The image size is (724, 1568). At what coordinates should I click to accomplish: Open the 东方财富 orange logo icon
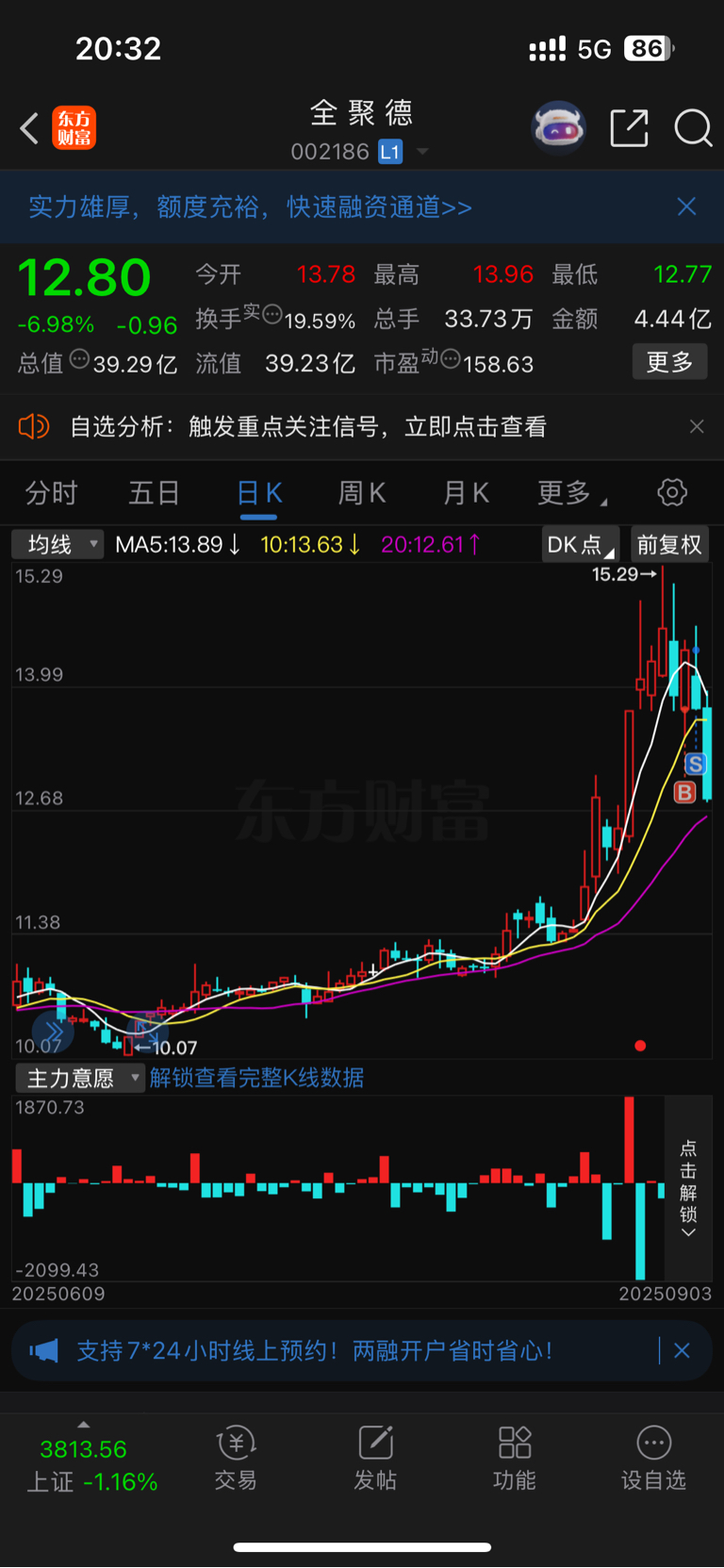coord(74,128)
